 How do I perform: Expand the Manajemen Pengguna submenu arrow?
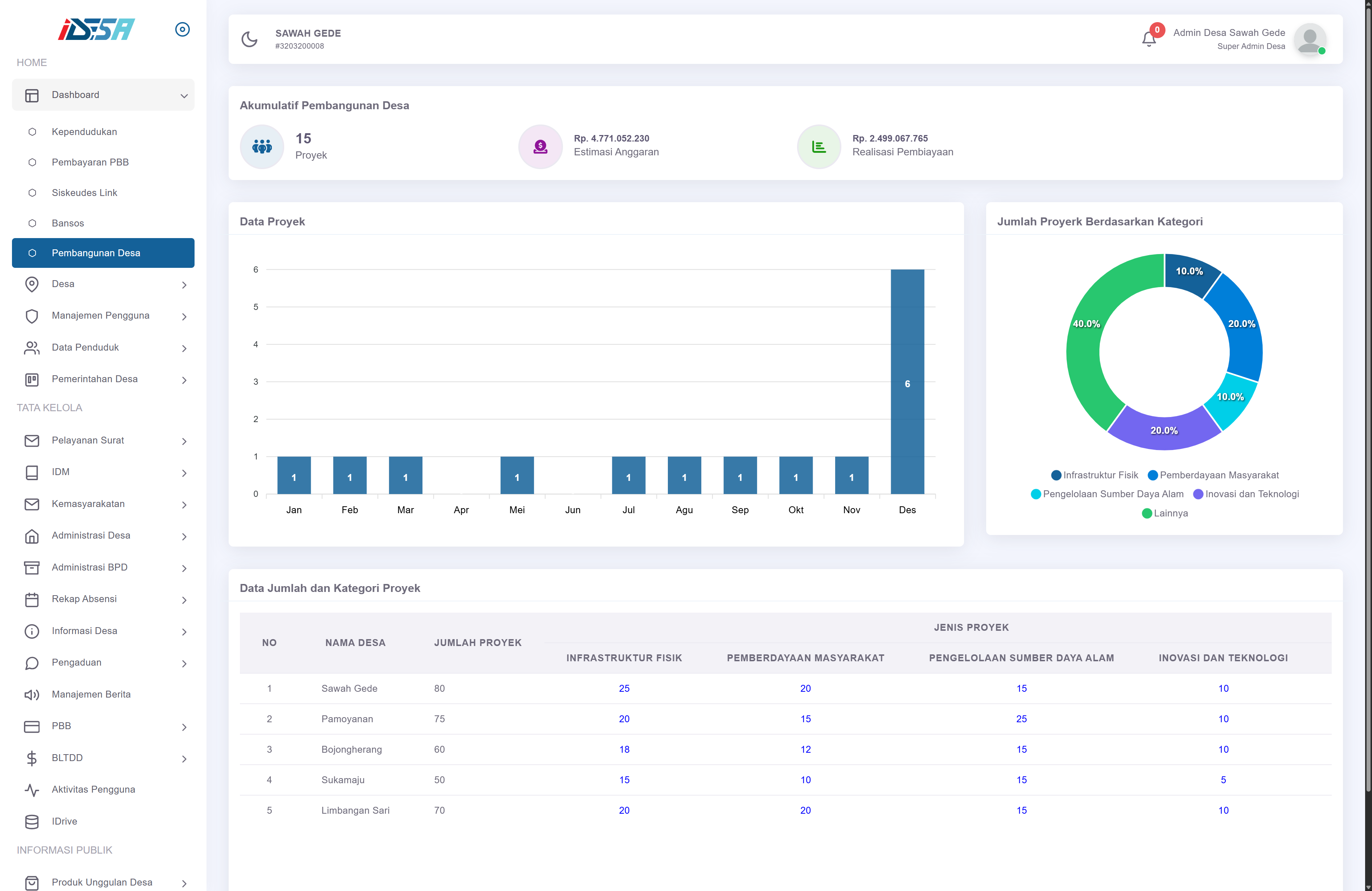click(184, 316)
